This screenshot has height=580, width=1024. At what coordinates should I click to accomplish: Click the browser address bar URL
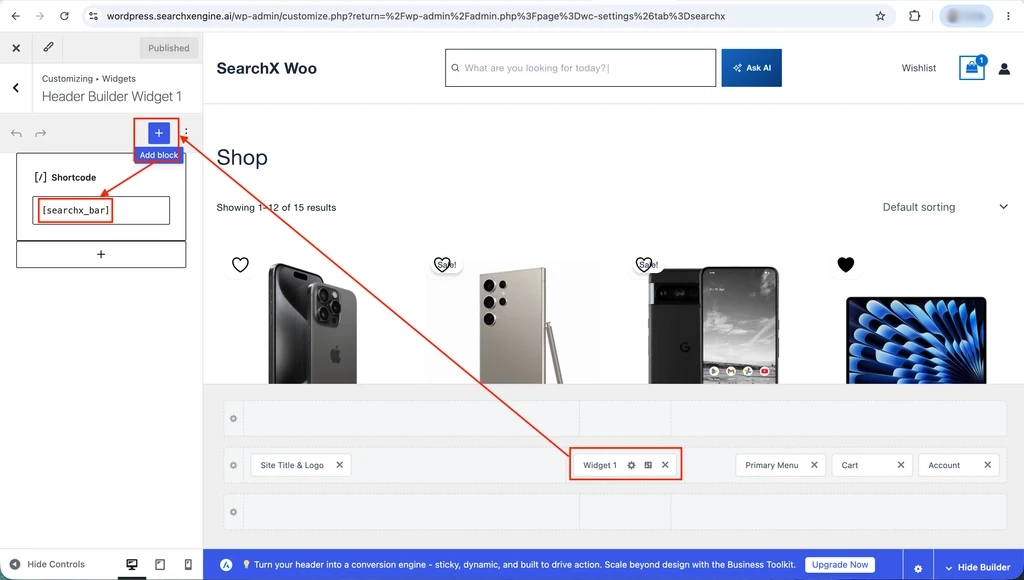coord(416,16)
